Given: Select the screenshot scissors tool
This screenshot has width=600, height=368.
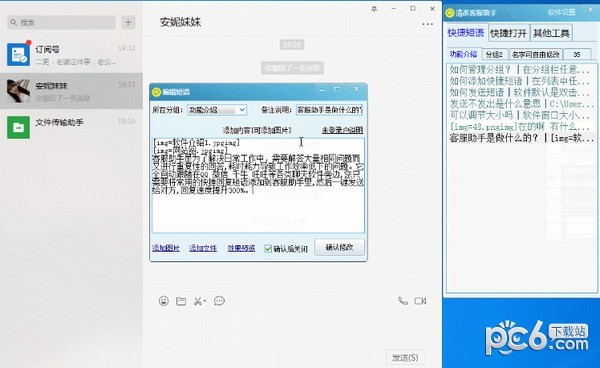Looking at the screenshot, I should [199, 301].
